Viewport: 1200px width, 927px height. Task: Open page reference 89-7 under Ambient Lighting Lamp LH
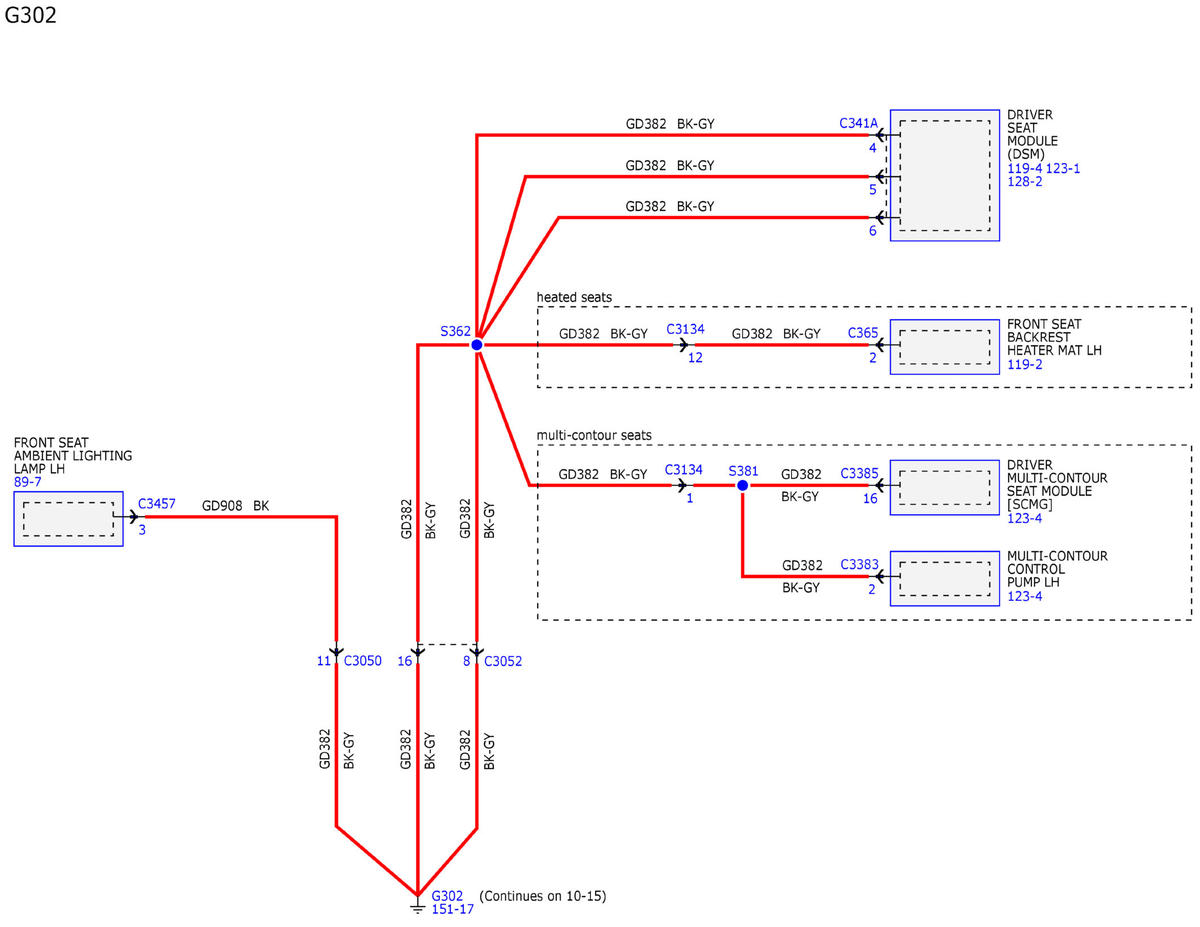point(28,483)
